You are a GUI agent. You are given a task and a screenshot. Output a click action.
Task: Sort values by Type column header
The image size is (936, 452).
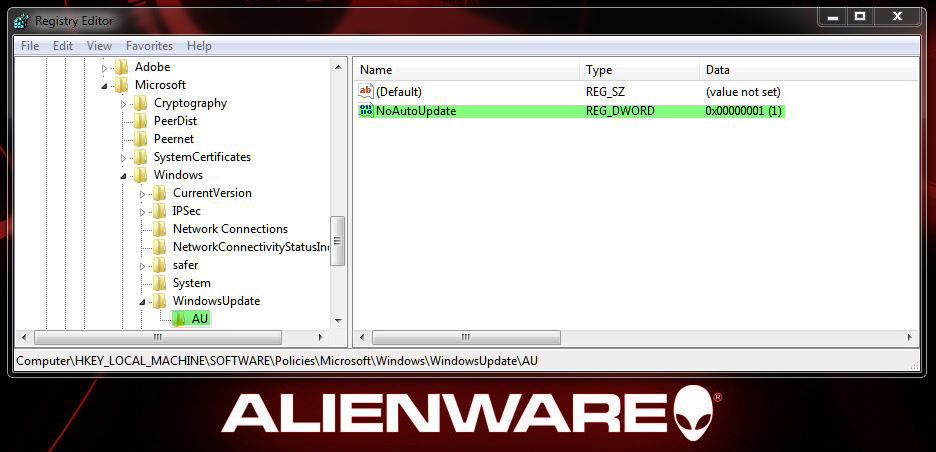click(x=639, y=70)
